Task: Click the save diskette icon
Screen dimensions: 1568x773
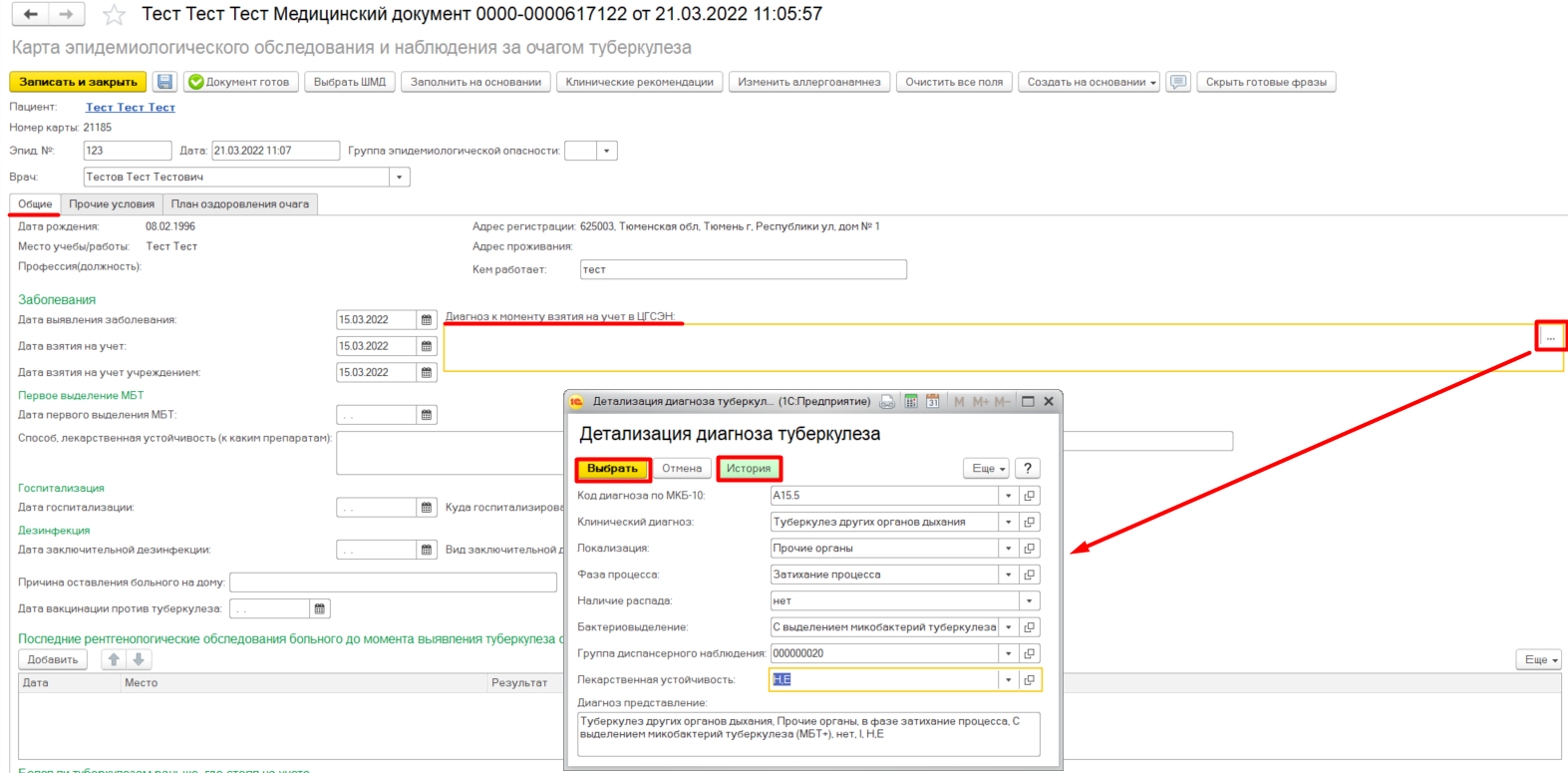Action: click(x=165, y=82)
